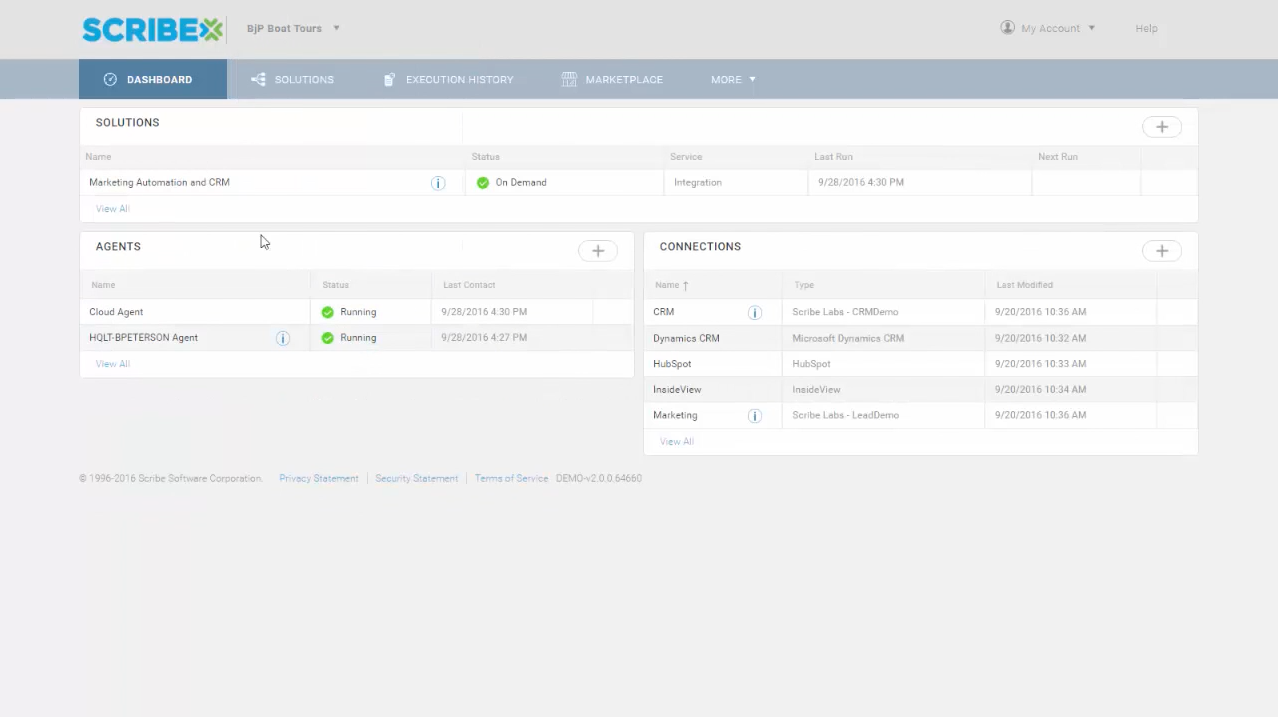The image size is (1278, 717).
Task: Click Cloud Agent Running status icon
Action: (x=327, y=312)
